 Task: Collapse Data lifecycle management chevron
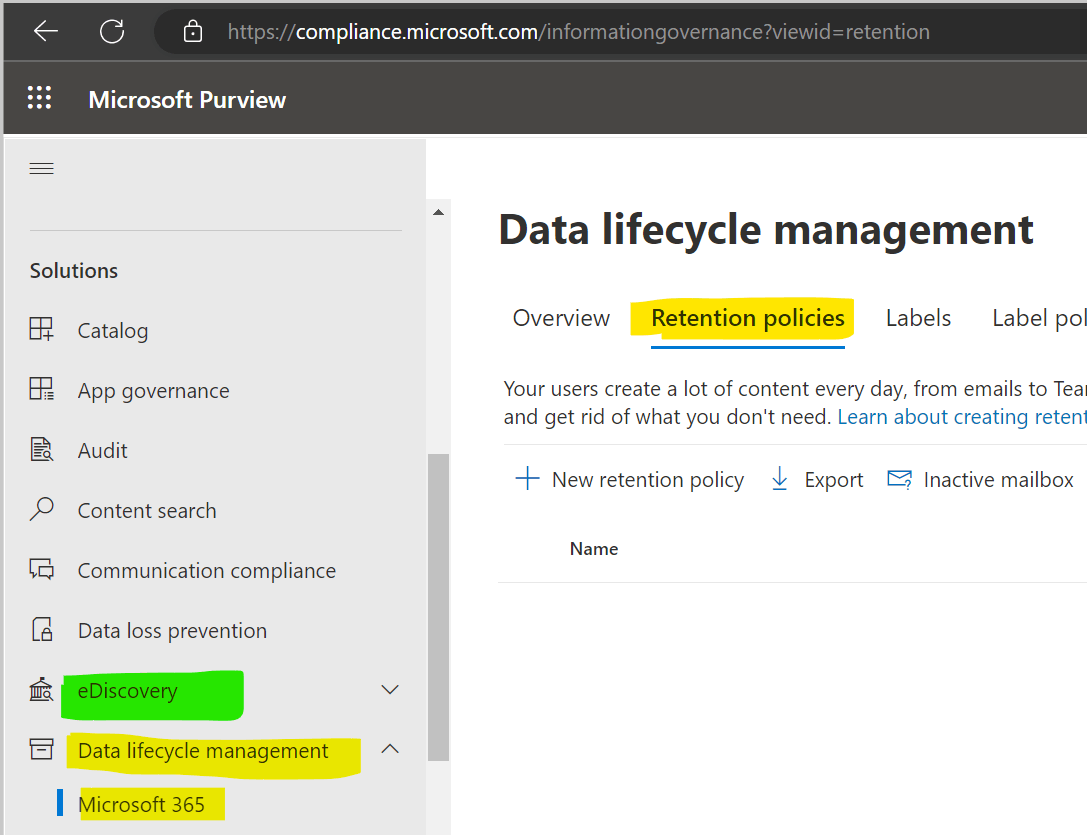coord(390,749)
